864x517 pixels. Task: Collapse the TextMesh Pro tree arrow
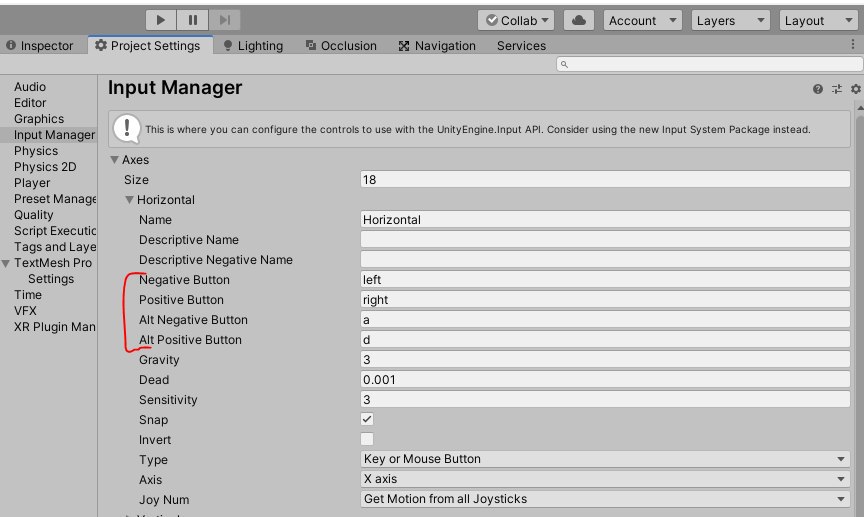tap(6, 263)
